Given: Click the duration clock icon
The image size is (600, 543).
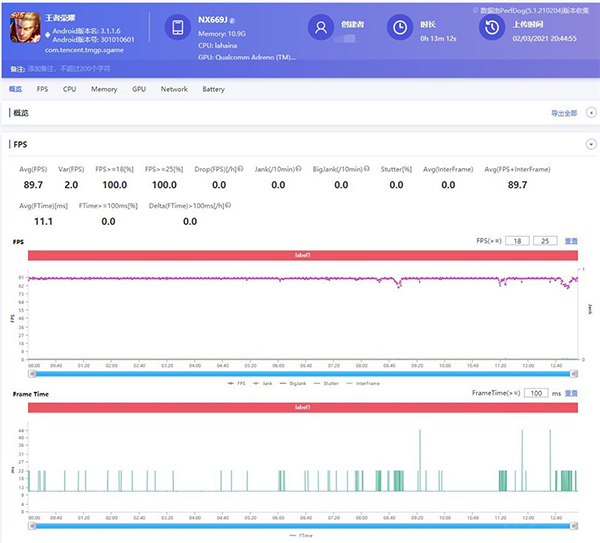Looking at the screenshot, I should tap(399, 28).
